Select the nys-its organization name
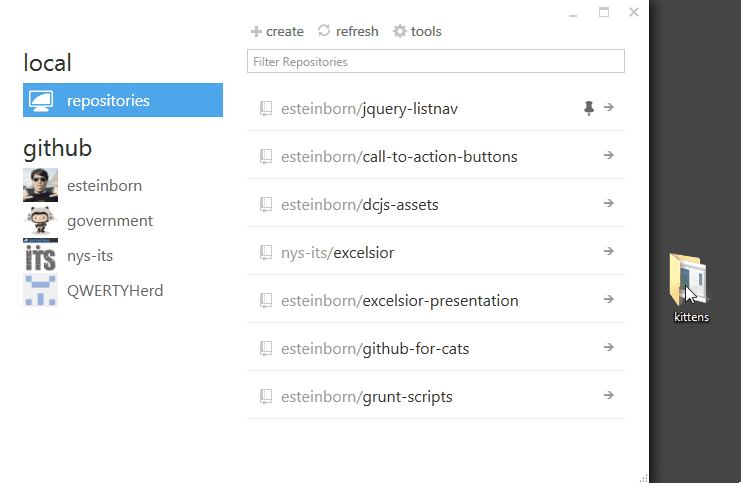Image resolution: width=741 pixels, height=483 pixels. 90,256
